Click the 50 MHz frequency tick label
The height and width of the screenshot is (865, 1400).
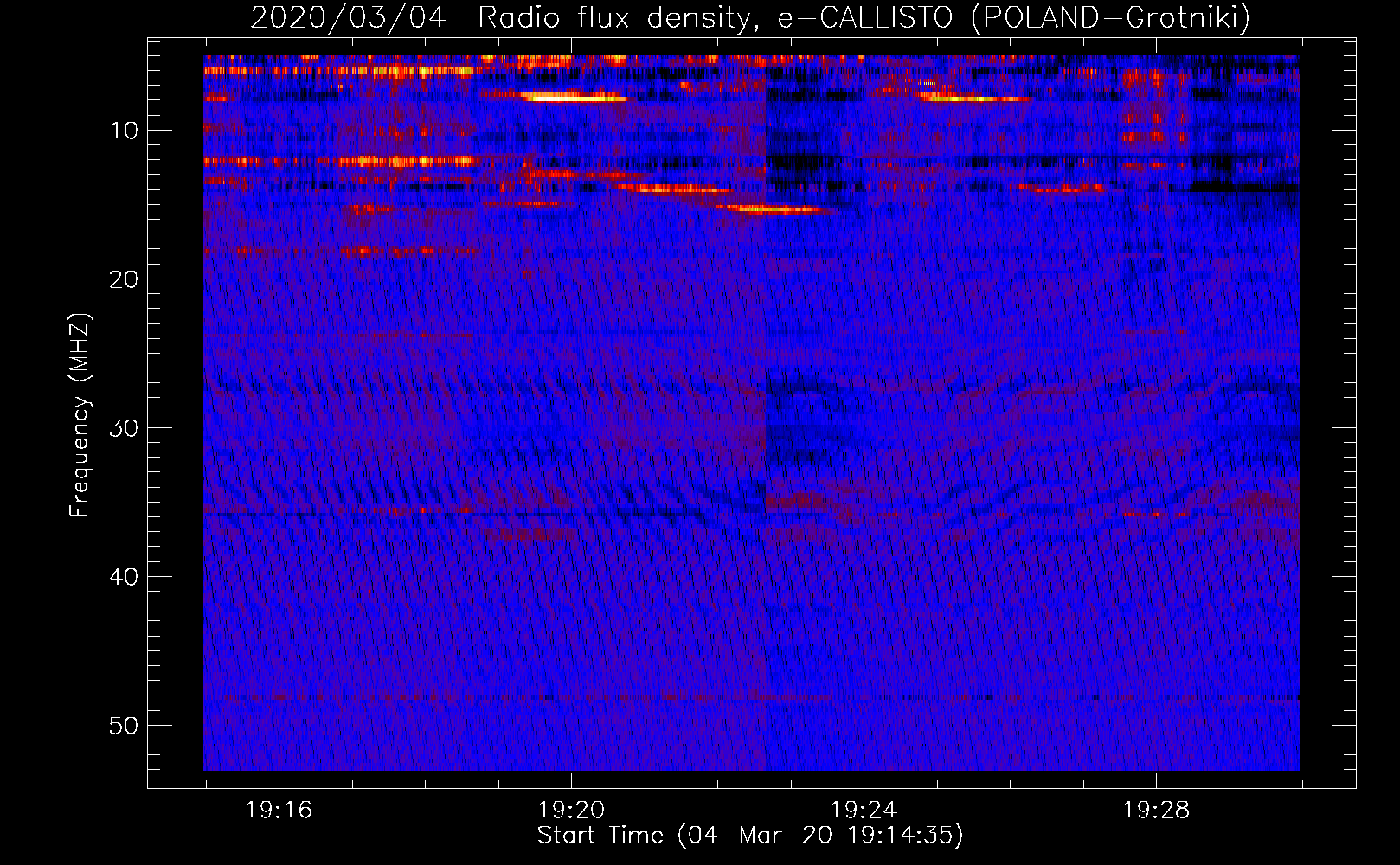(x=125, y=726)
